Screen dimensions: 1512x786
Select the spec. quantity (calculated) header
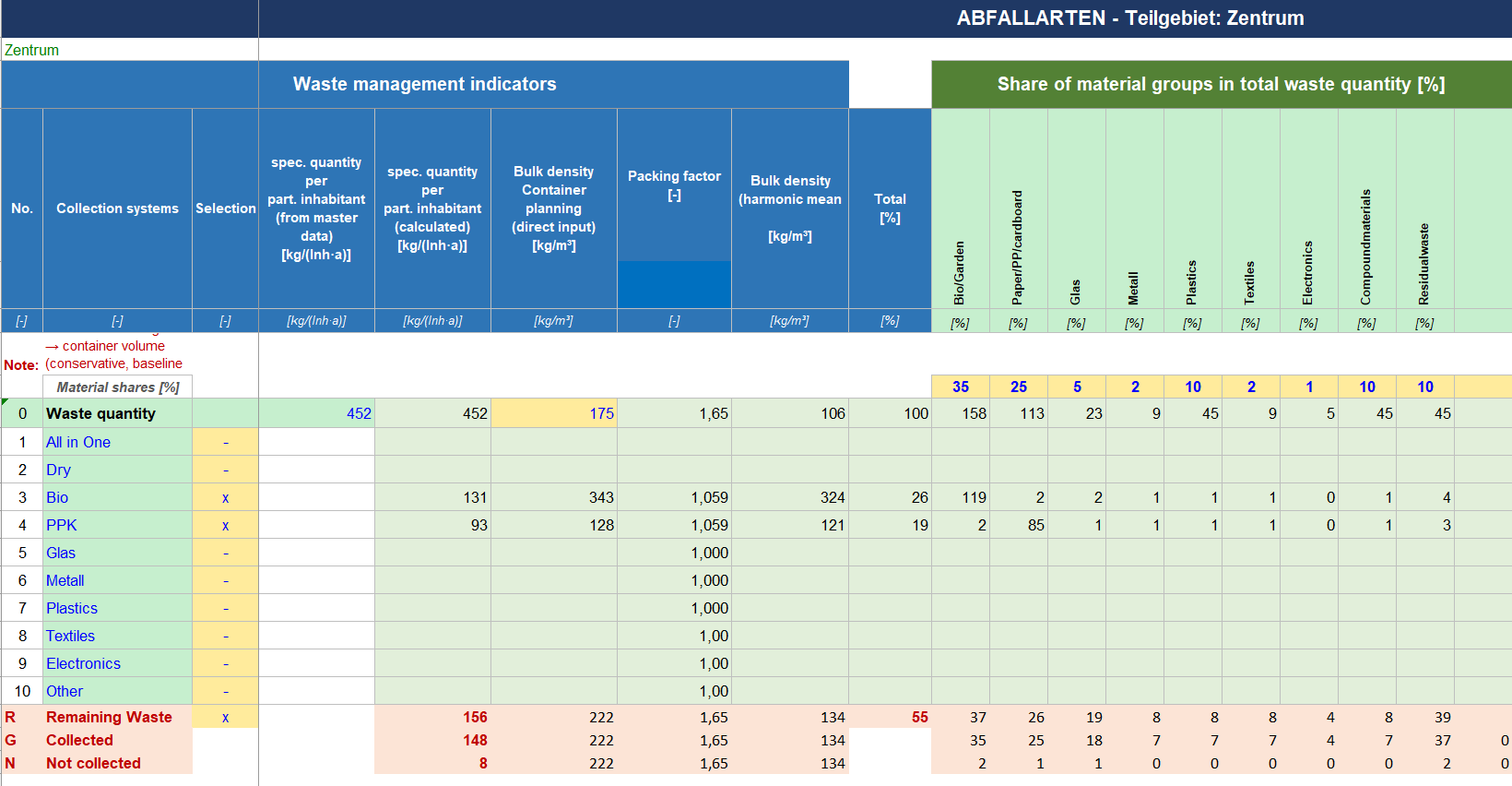click(x=432, y=208)
